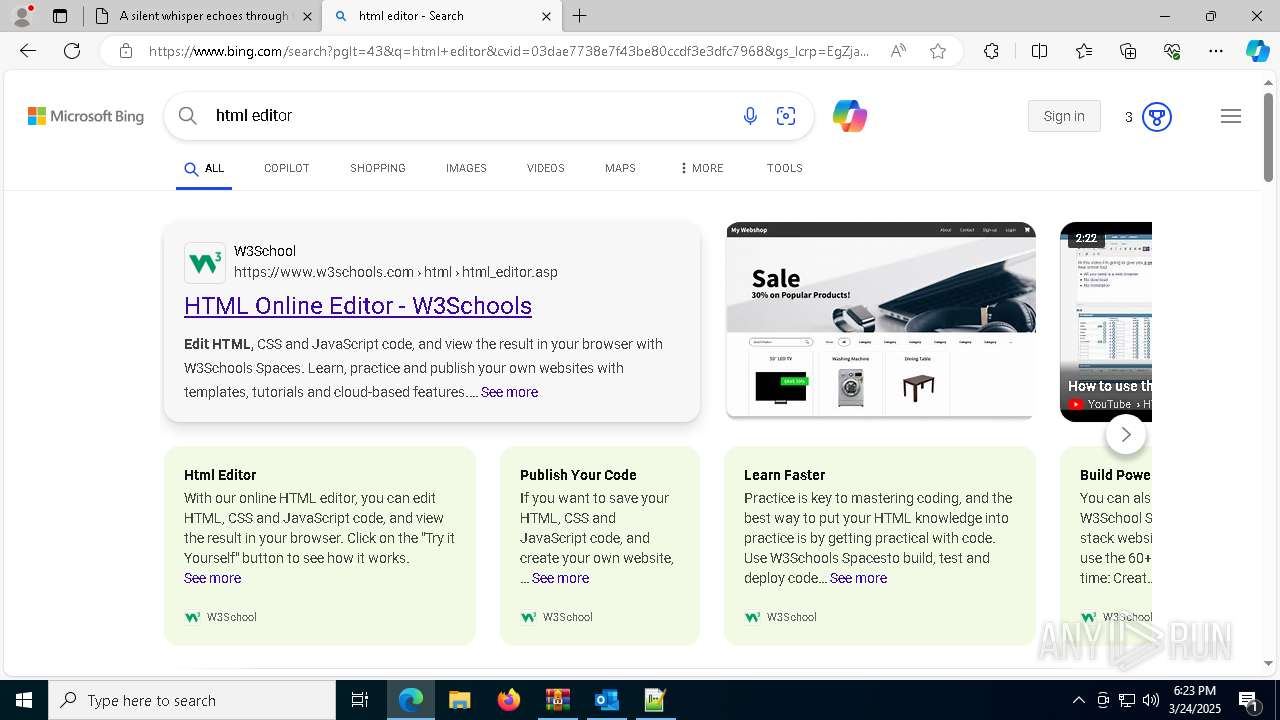Open File Explorer from taskbar
This screenshot has width=1280, height=720.
tap(459, 700)
